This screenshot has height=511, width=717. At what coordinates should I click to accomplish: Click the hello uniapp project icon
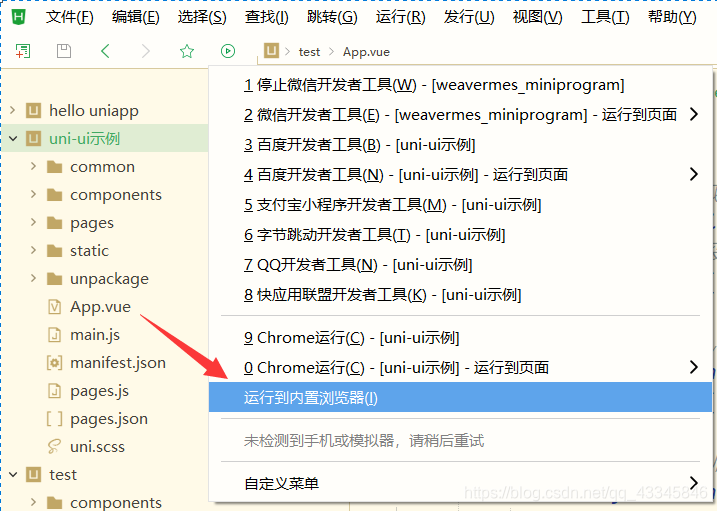pos(33,111)
